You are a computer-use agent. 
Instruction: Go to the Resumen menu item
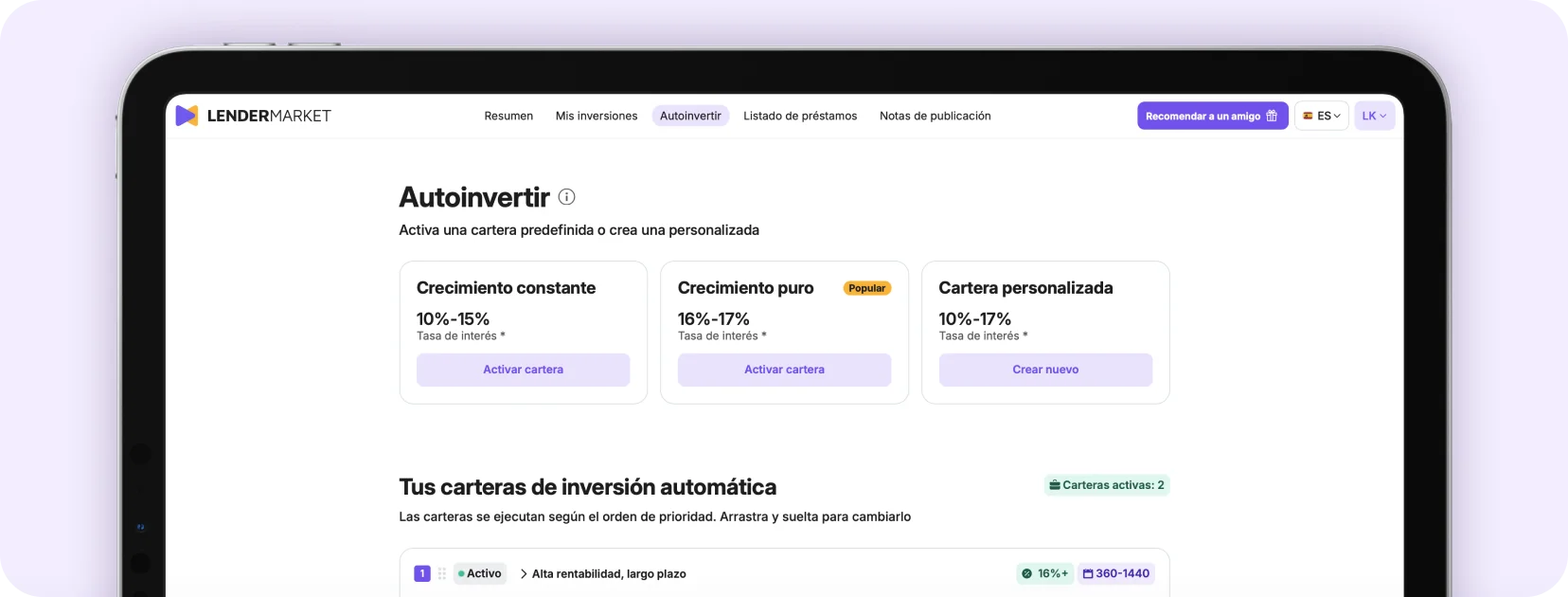click(x=508, y=116)
